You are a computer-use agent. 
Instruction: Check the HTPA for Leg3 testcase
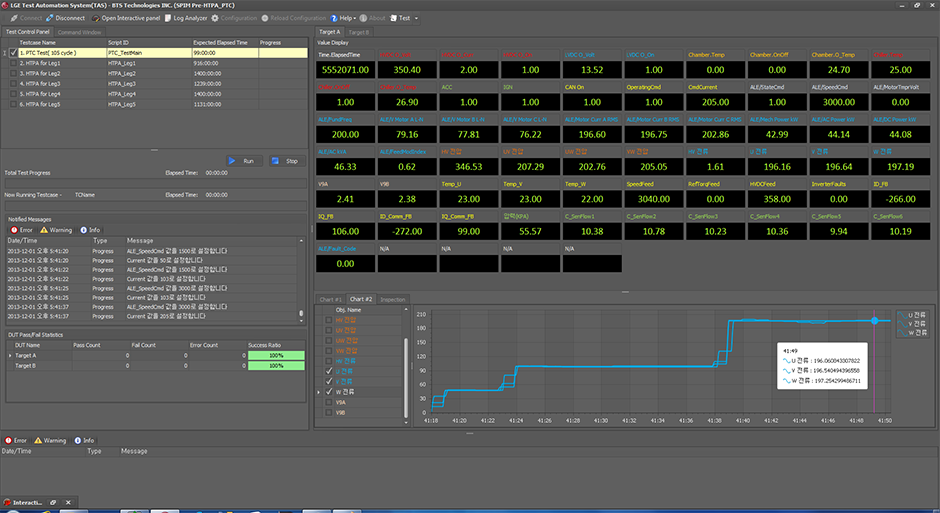coord(13,83)
